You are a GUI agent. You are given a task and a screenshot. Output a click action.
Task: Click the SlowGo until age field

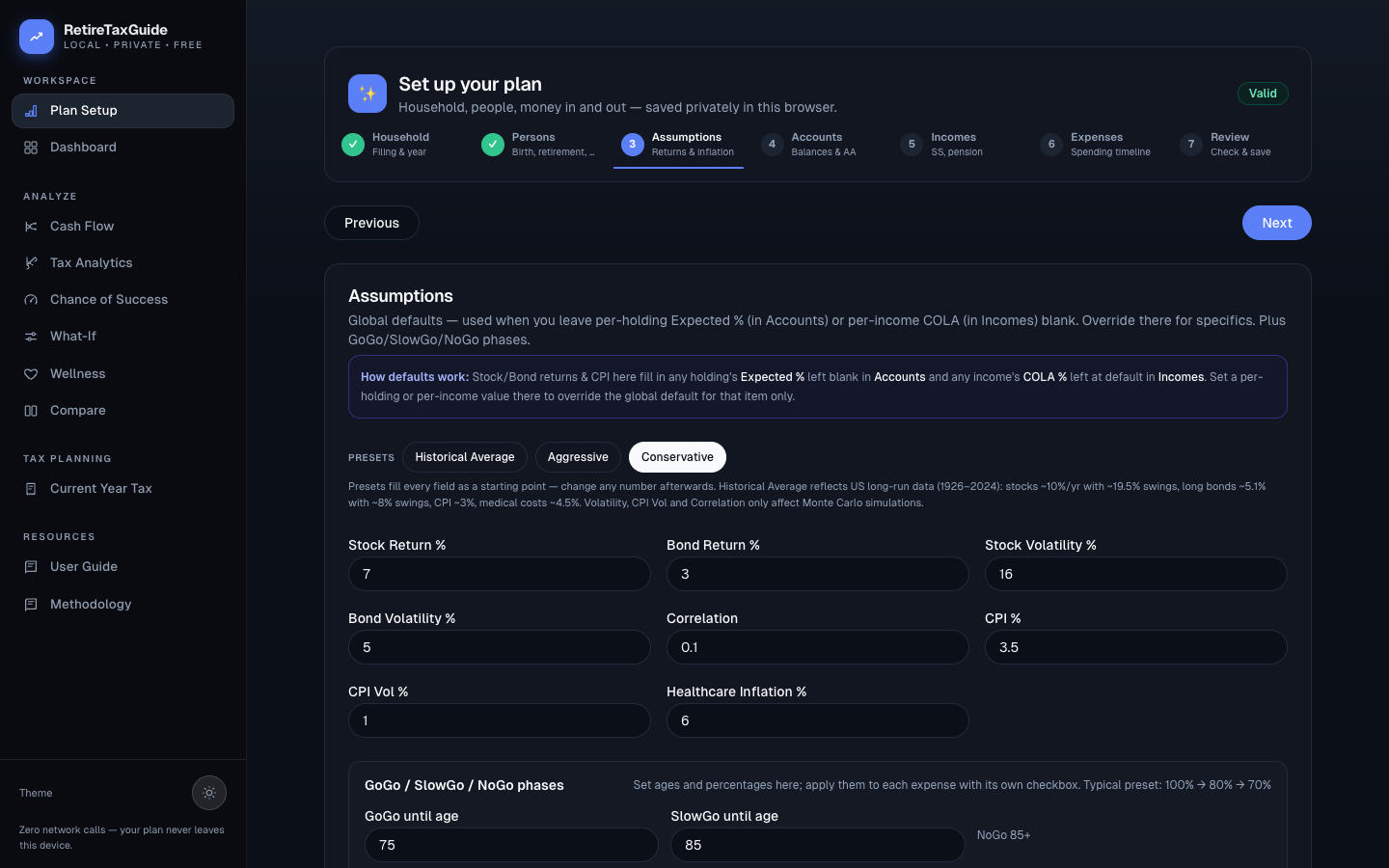[818, 845]
